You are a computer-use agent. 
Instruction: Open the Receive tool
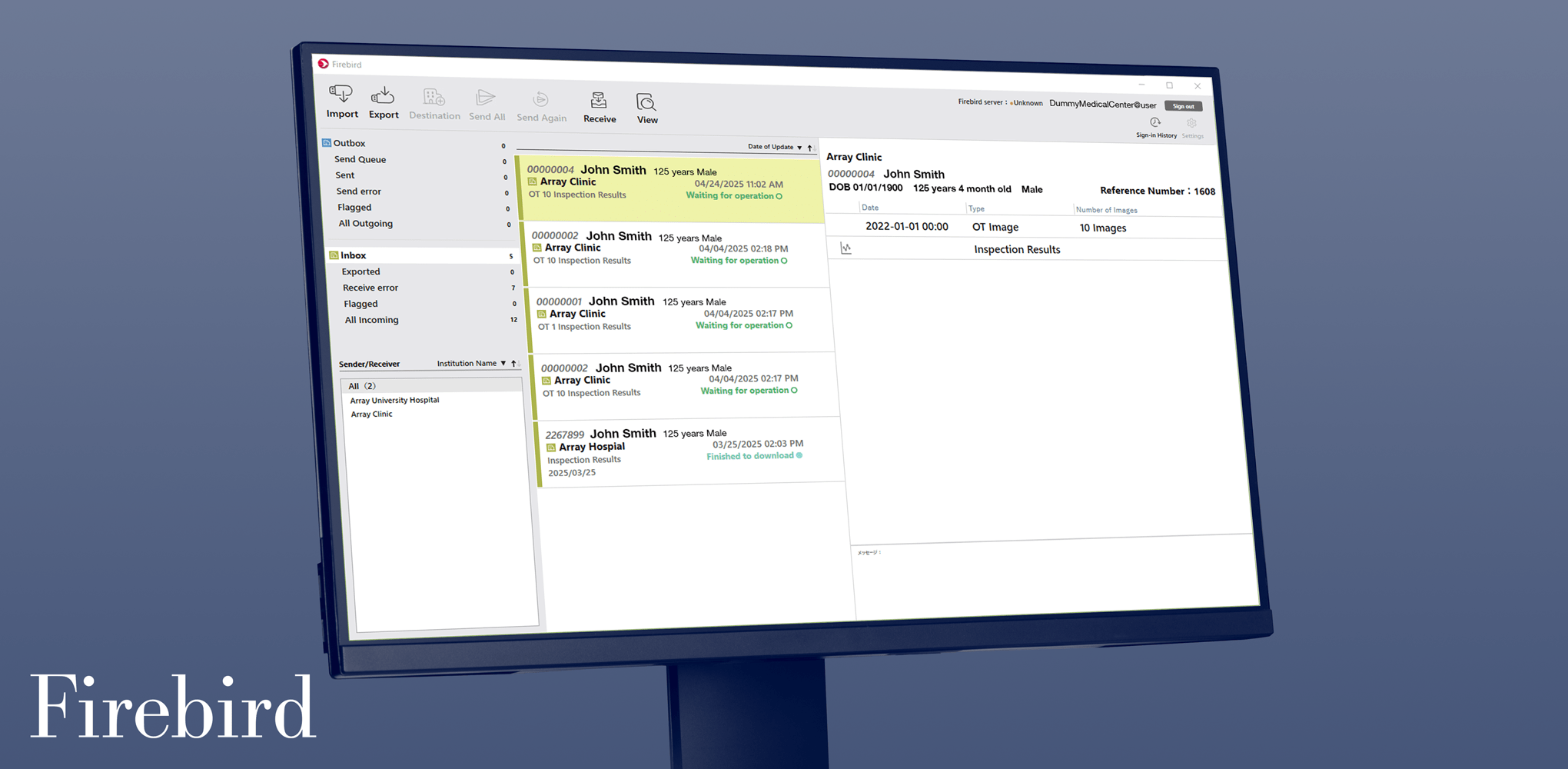coord(599,101)
